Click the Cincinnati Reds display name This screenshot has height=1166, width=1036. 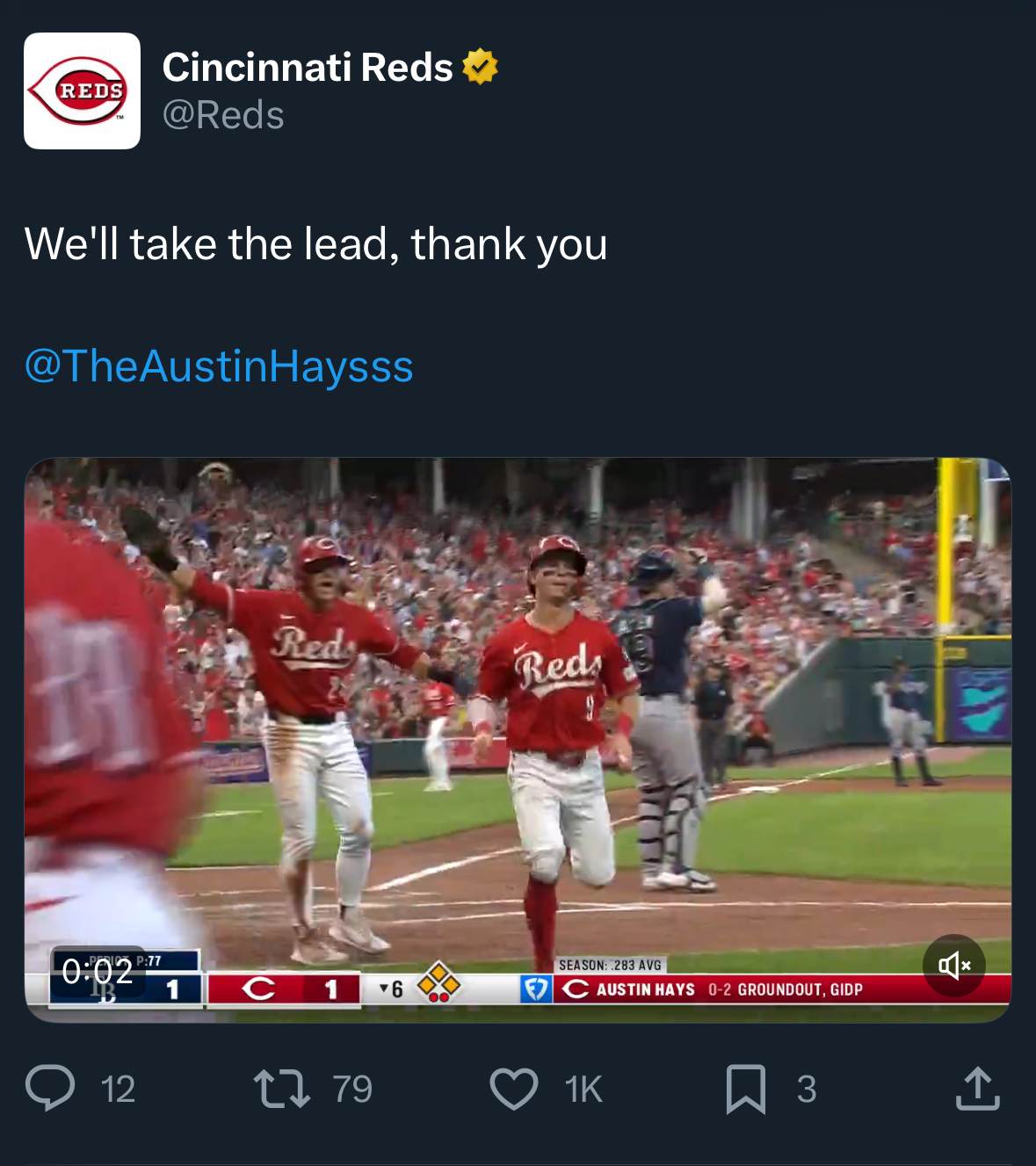click(x=308, y=67)
